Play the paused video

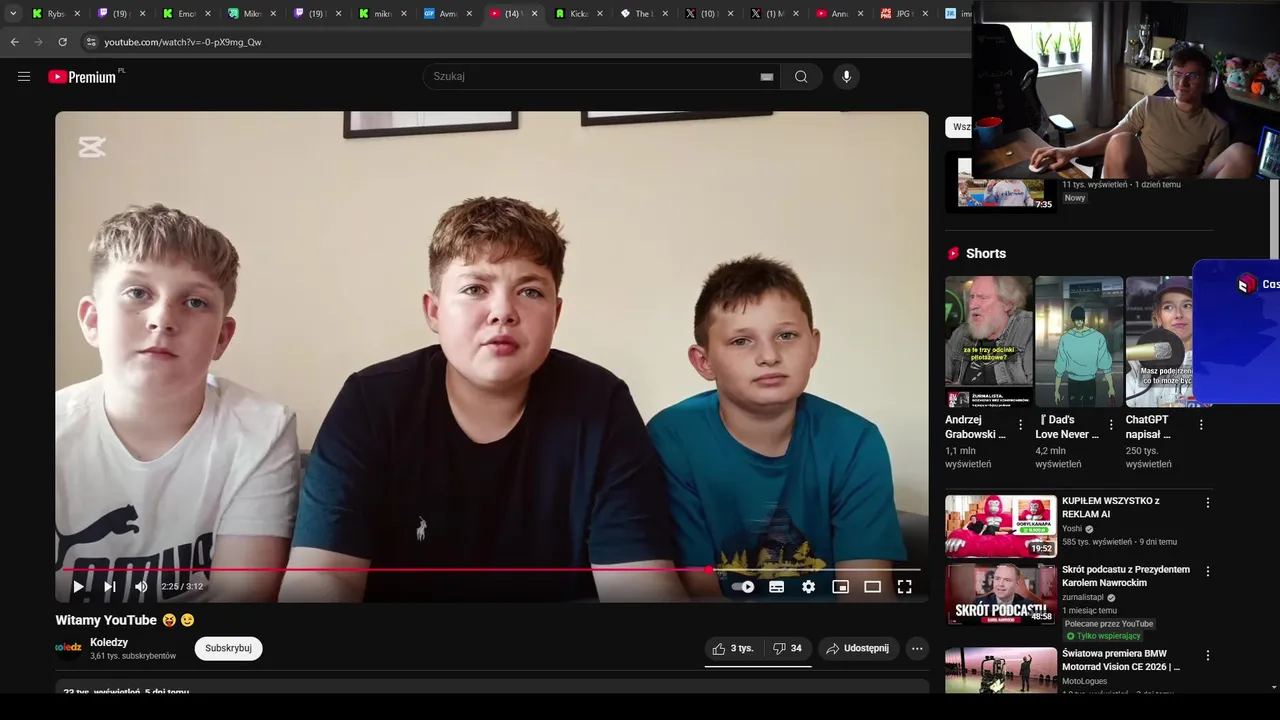tap(78, 587)
